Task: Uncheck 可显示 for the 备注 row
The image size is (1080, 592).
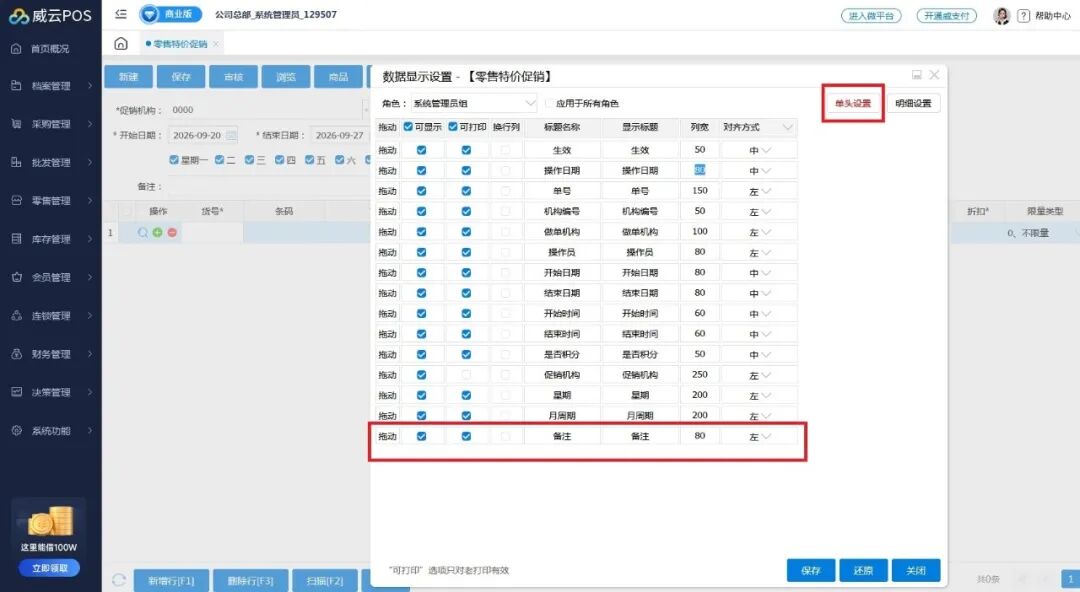Action: point(422,436)
